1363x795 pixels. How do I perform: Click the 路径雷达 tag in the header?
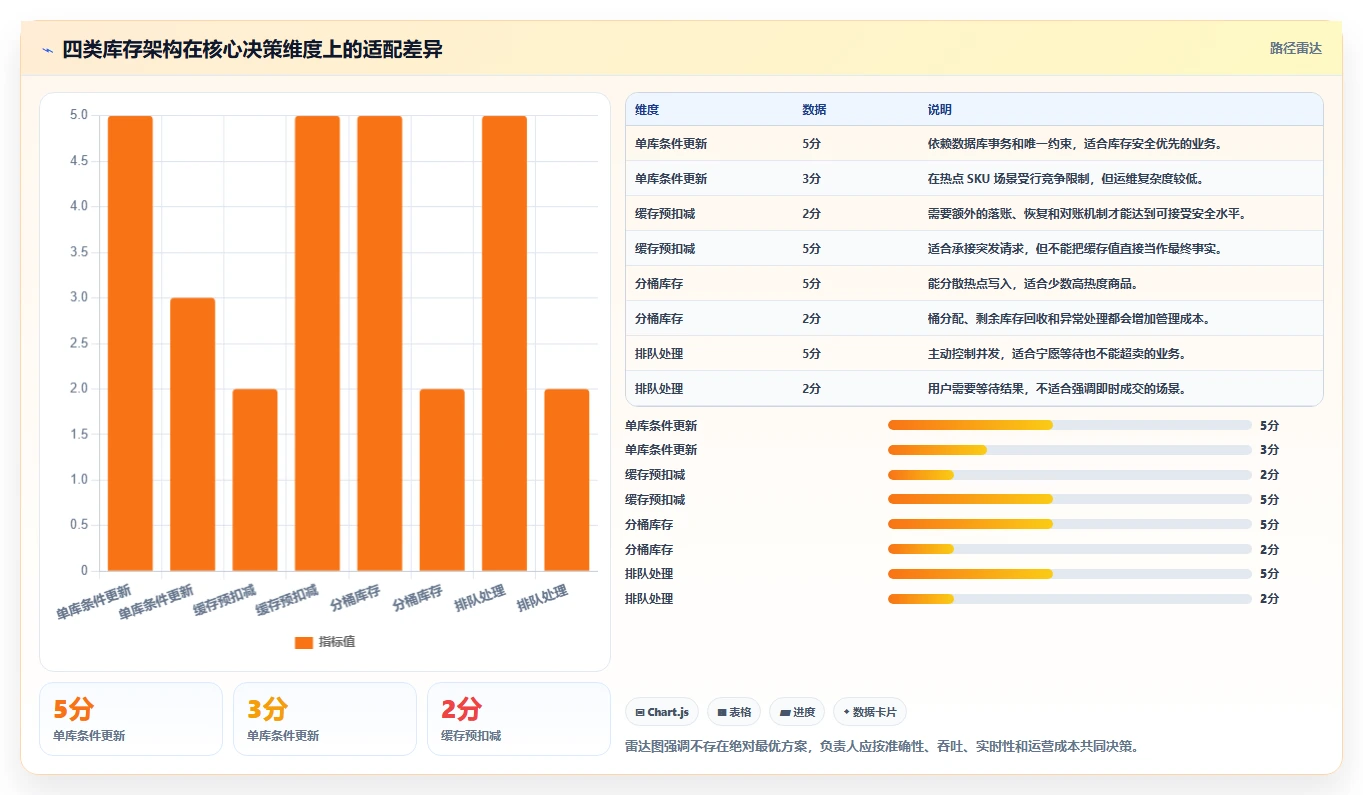1295,48
